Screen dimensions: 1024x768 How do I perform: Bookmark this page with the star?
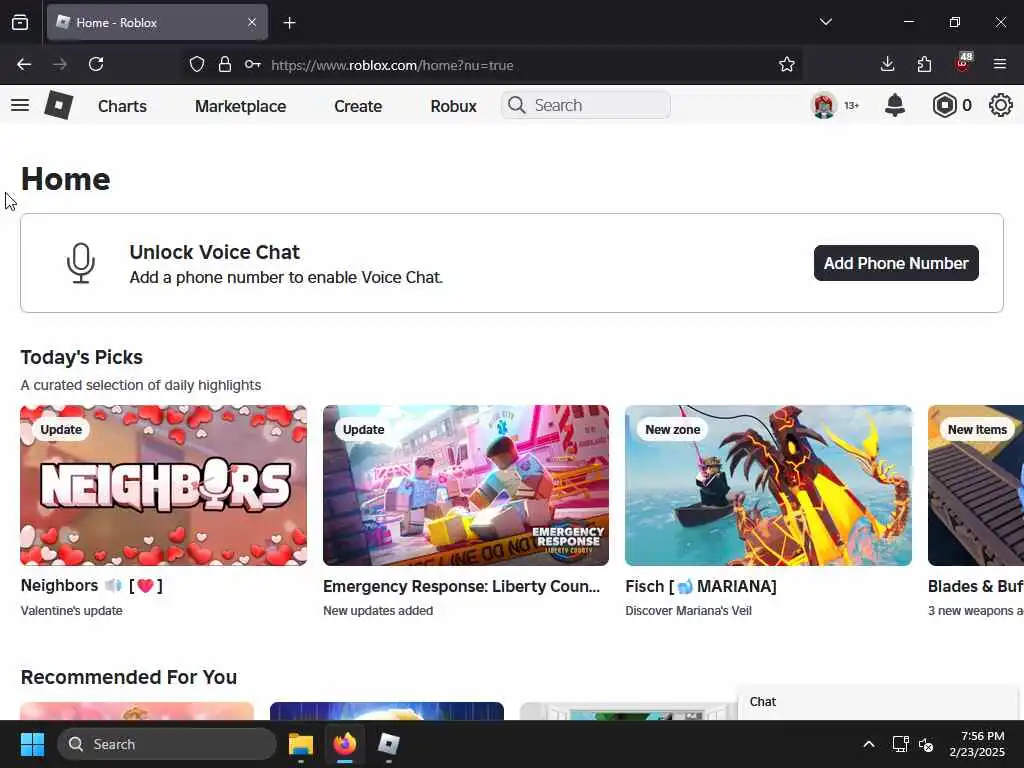(x=787, y=65)
